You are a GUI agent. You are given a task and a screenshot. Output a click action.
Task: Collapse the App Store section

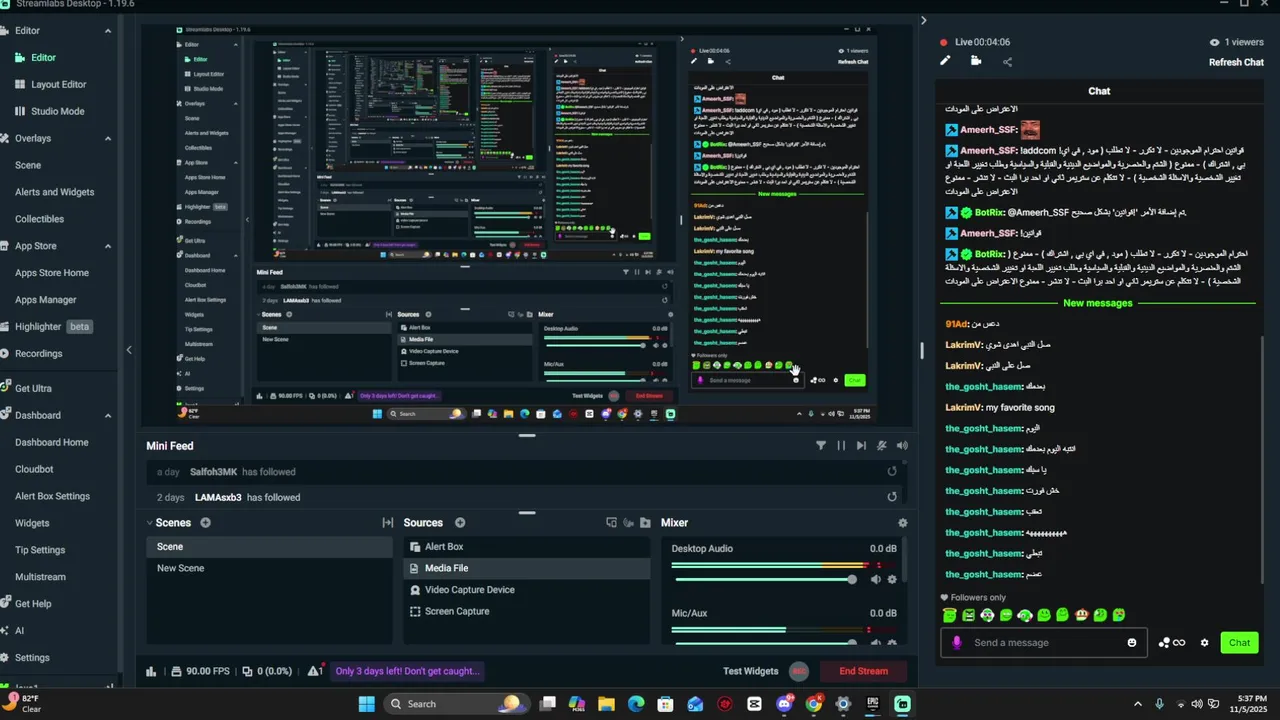[108, 246]
